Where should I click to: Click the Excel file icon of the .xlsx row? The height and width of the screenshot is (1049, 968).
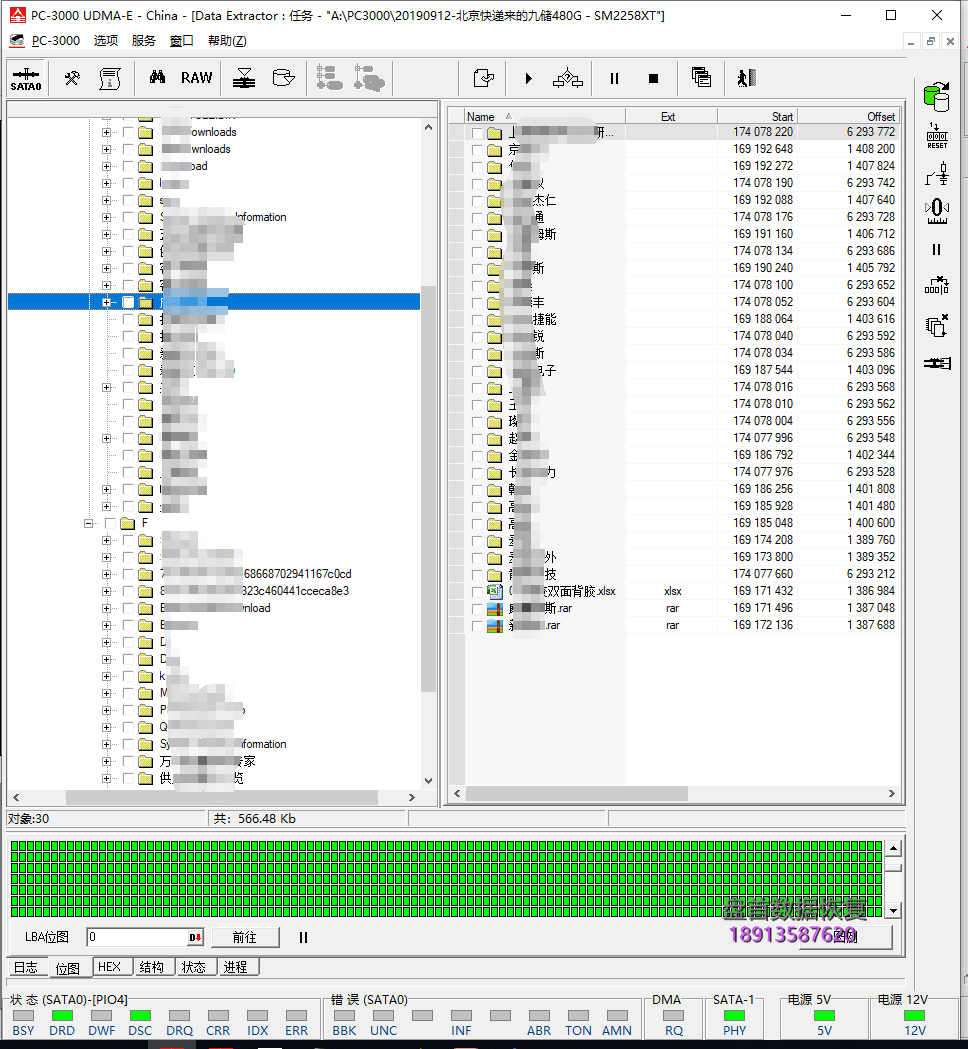coord(494,591)
